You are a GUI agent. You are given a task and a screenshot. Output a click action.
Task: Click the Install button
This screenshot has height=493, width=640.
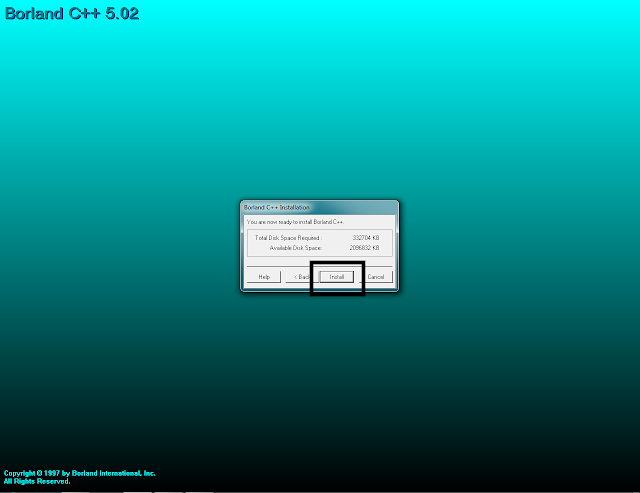pyautogui.click(x=337, y=277)
